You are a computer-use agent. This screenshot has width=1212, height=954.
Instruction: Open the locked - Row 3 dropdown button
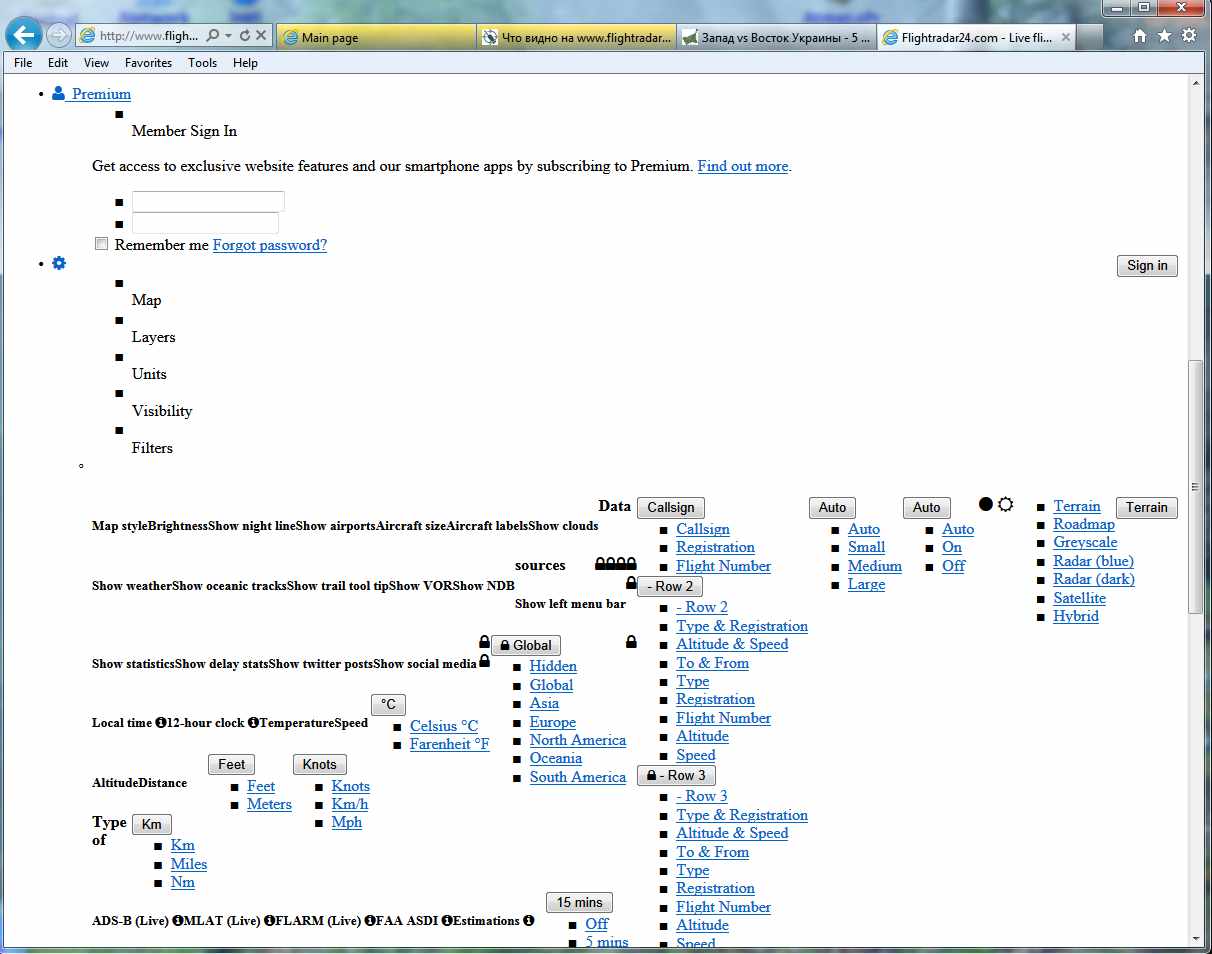677,776
